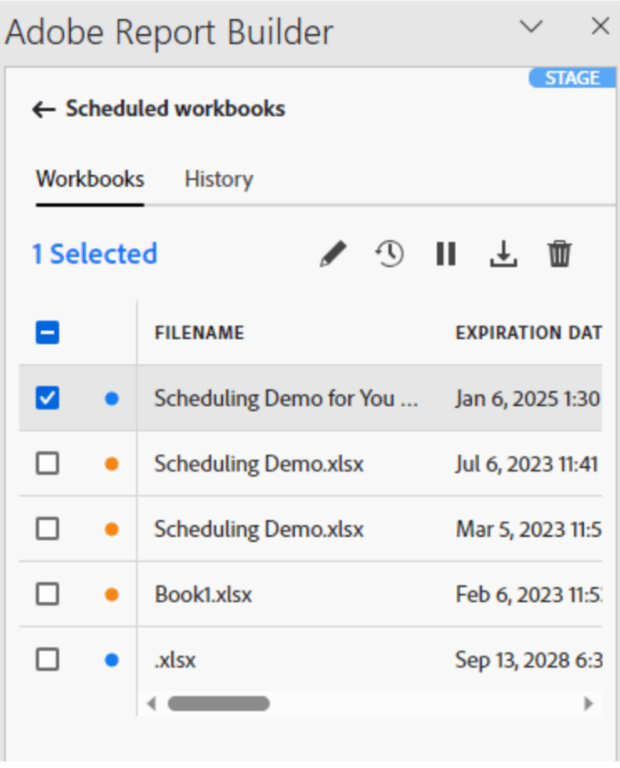The width and height of the screenshot is (620, 768).
Task: Go back using arrow beside Scheduled workbooks
Action: (x=44, y=109)
